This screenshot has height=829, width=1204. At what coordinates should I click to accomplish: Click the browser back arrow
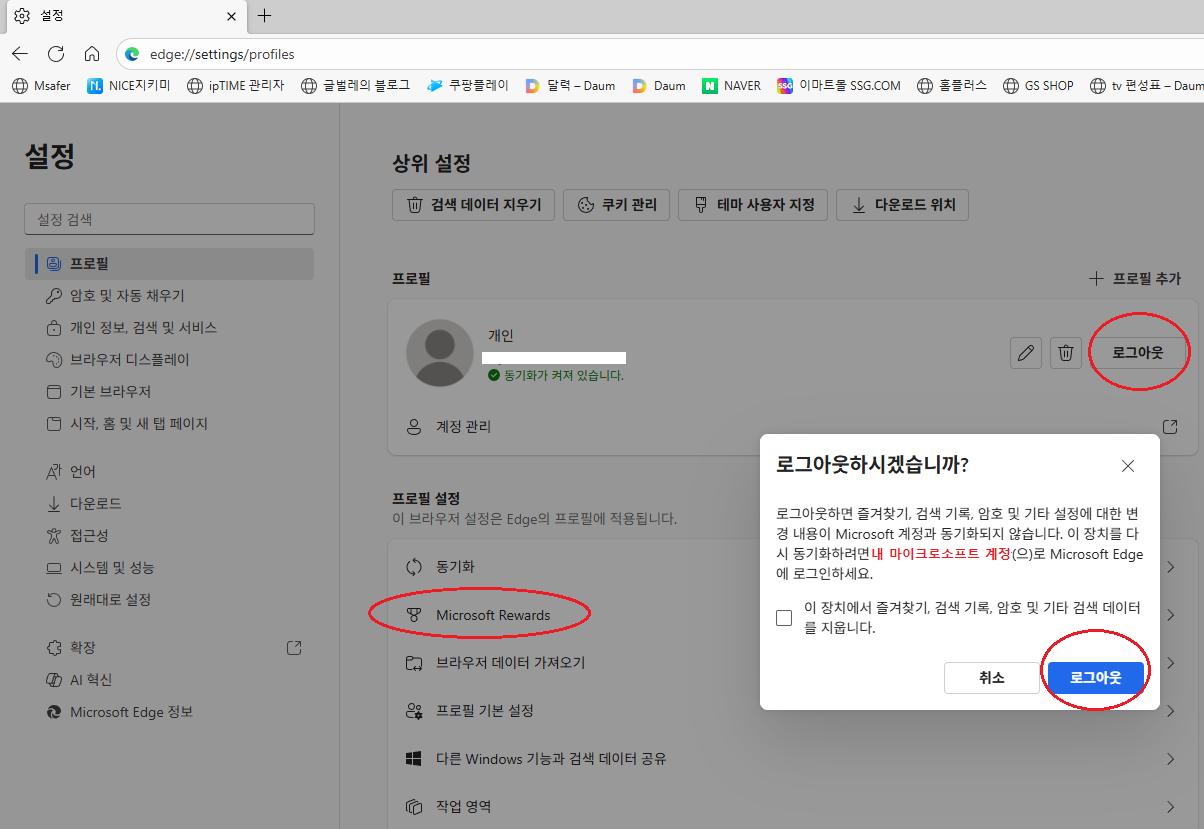pyautogui.click(x=20, y=54)
